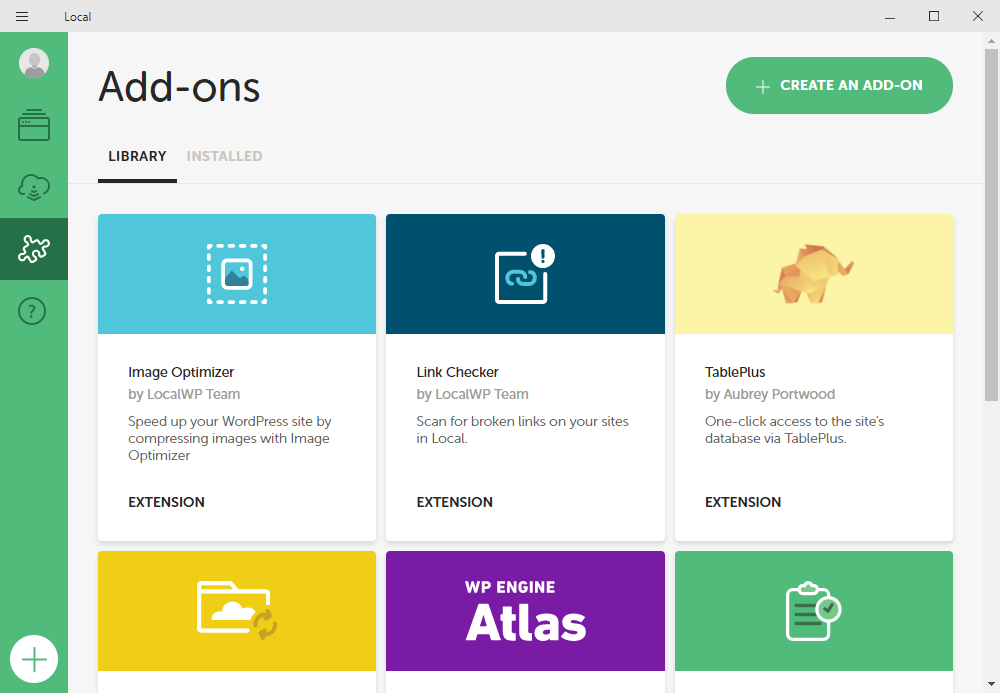
Task: Open Connect cloud sidebar icon
Action: (34, 187)
